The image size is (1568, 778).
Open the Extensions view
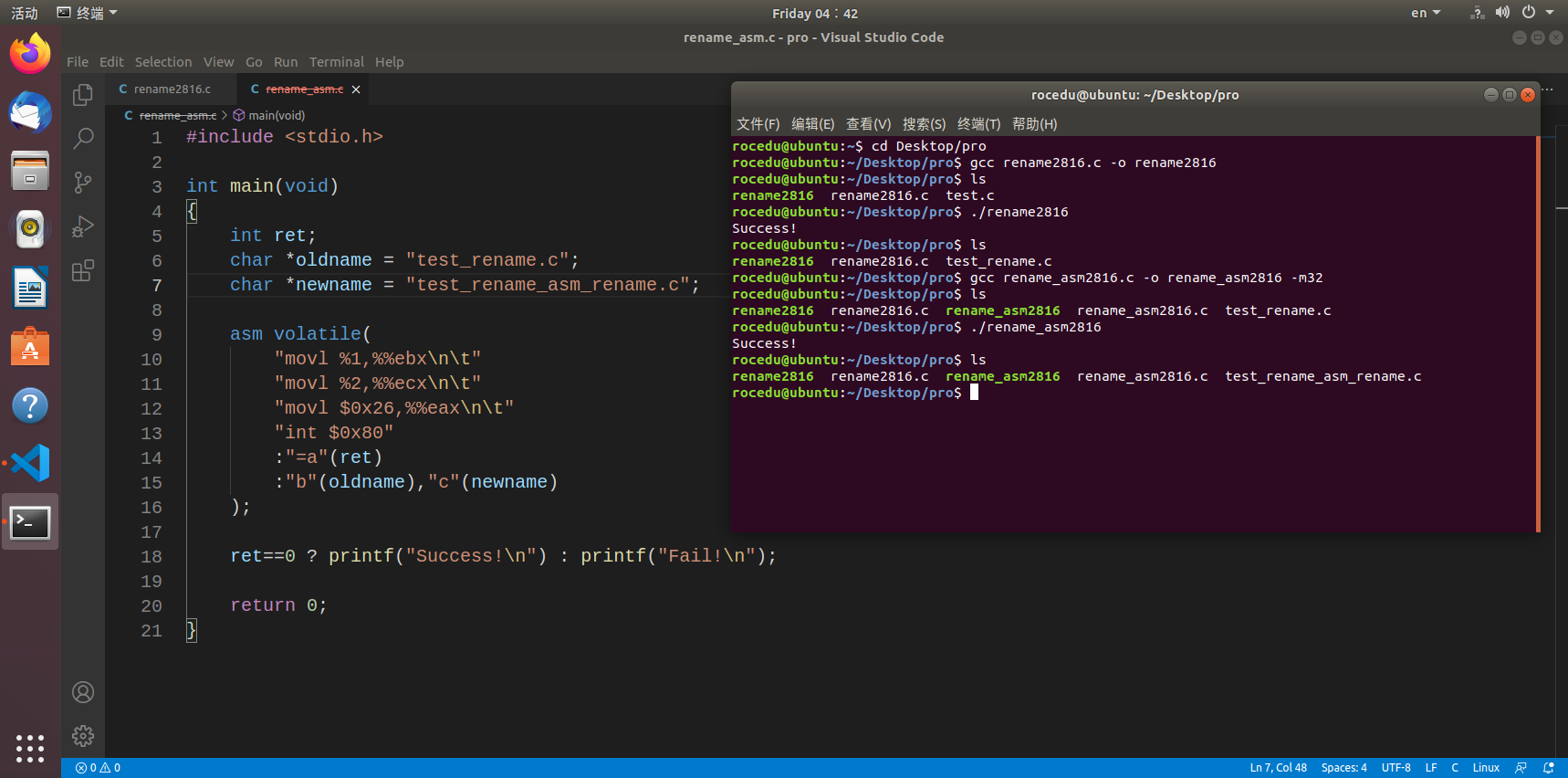point(83,270)
